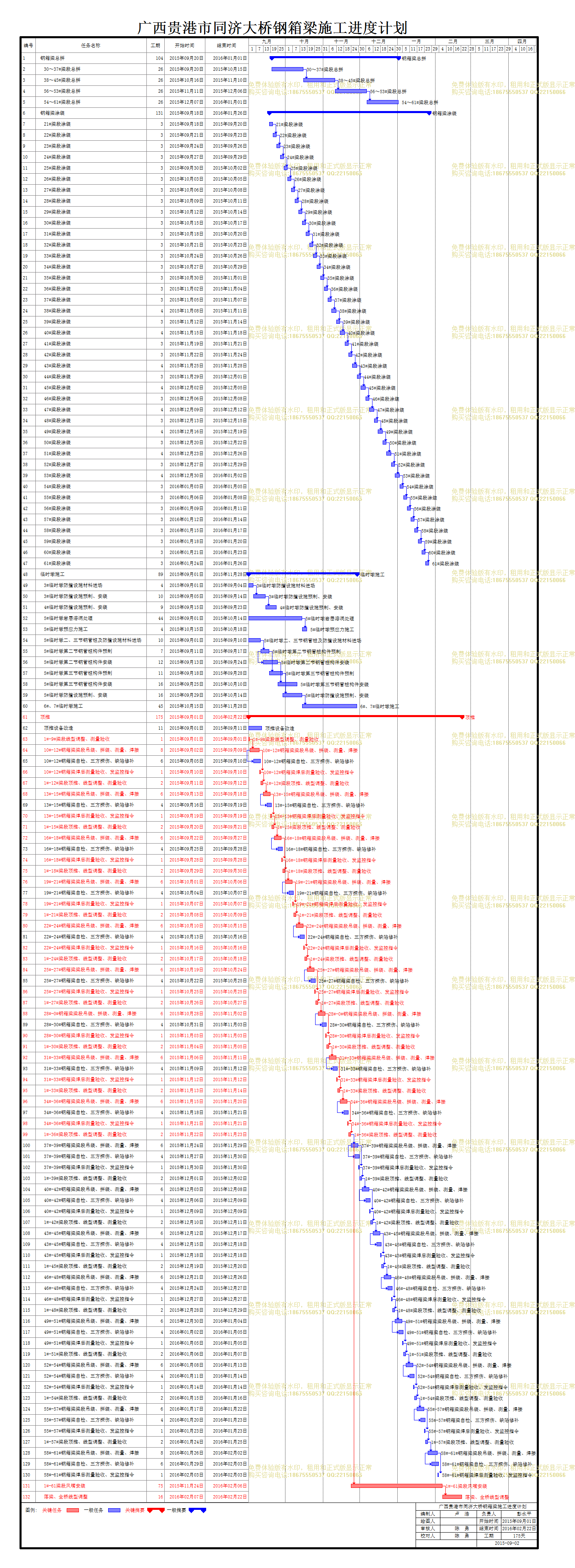Click duration 104 of 钢箱梁总拼 row
Image resolution: width=575 pixels, height=1568 pixels.
click(159, 59)
